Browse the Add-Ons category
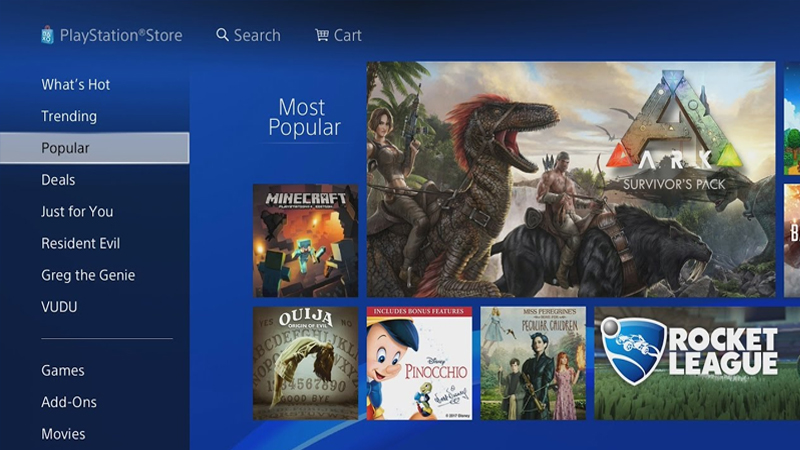 click(x=69, y=402)
